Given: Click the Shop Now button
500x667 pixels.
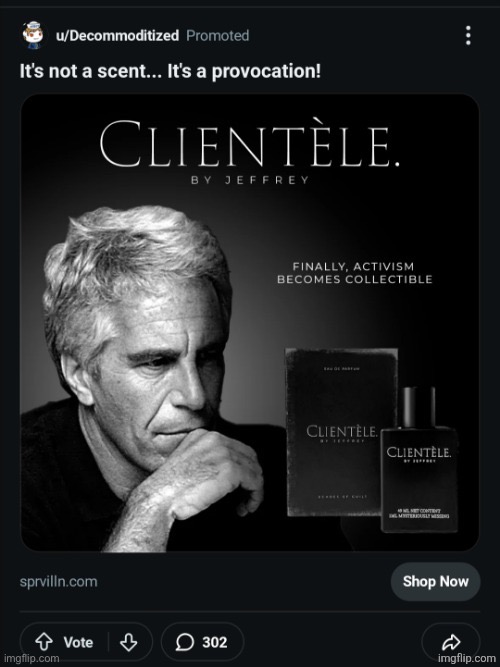Looking at the screenshot, I should click(435, 581).
